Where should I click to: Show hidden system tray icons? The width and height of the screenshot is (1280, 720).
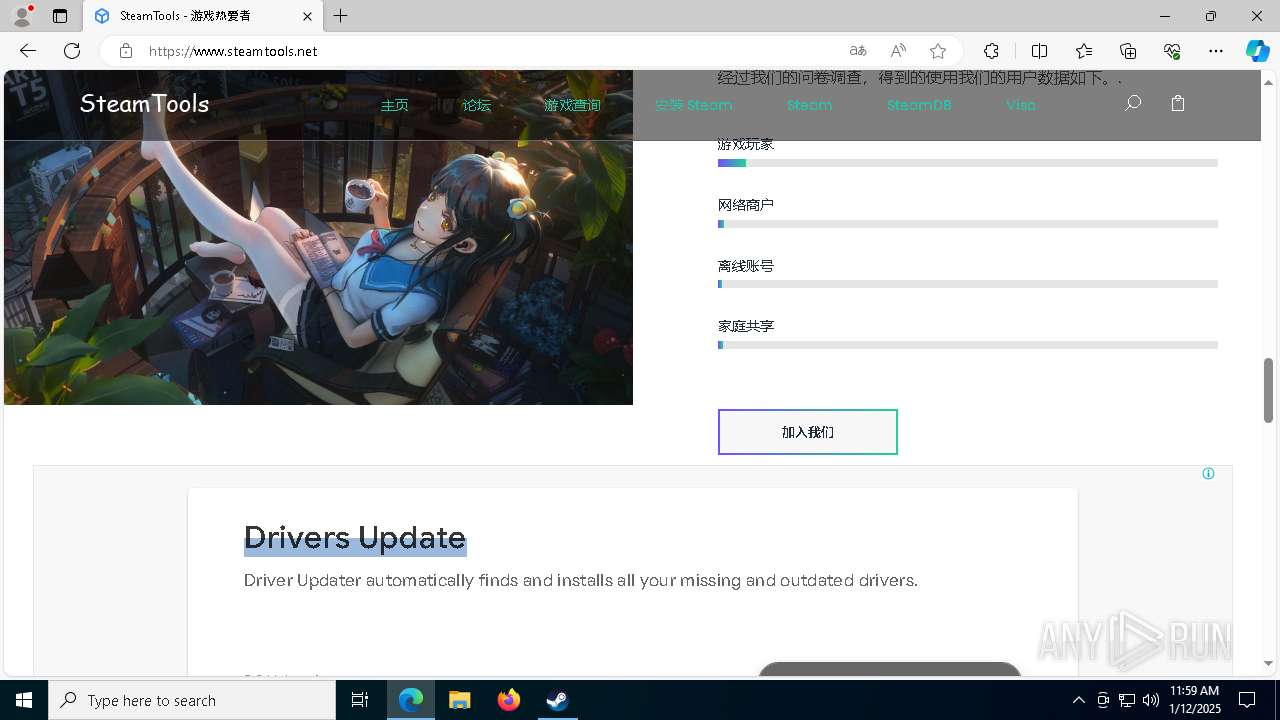[1078, 700]
